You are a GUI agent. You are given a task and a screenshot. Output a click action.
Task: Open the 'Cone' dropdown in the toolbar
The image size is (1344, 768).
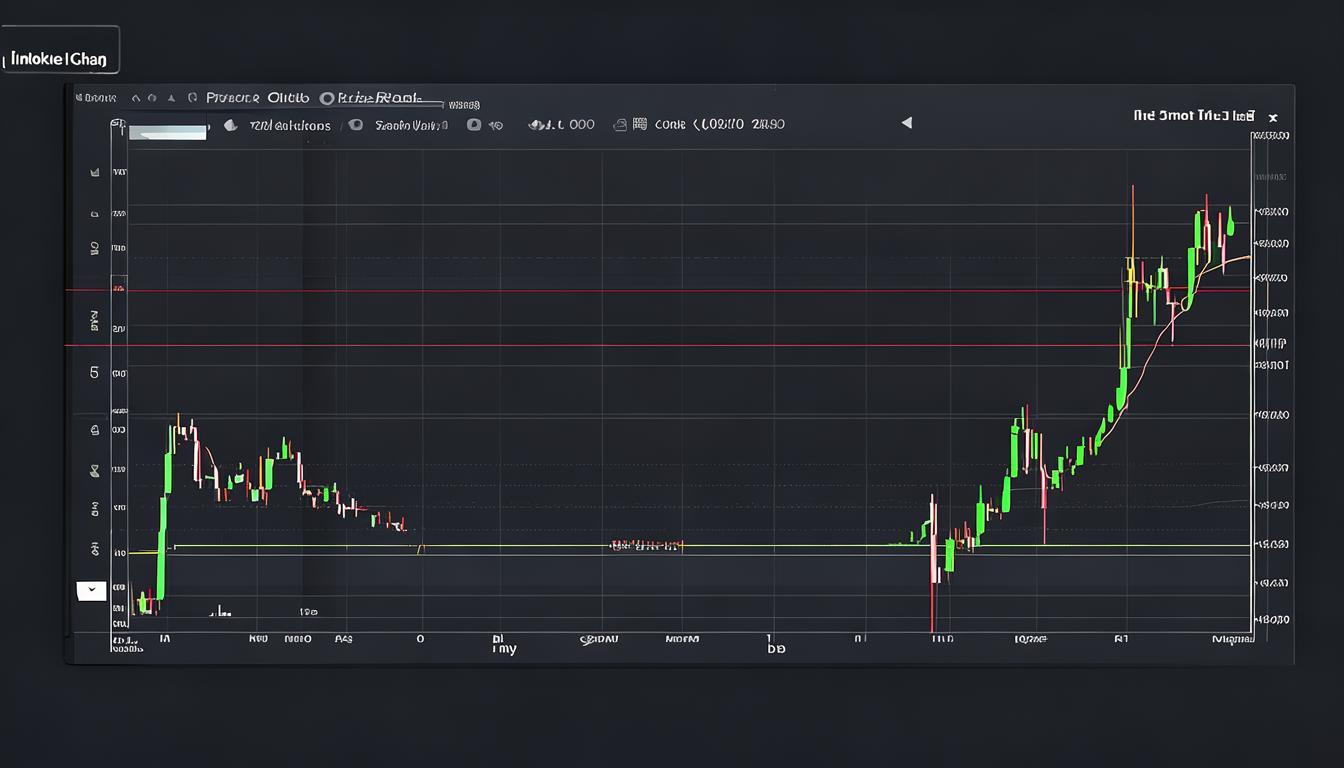[x=670, y=124]
